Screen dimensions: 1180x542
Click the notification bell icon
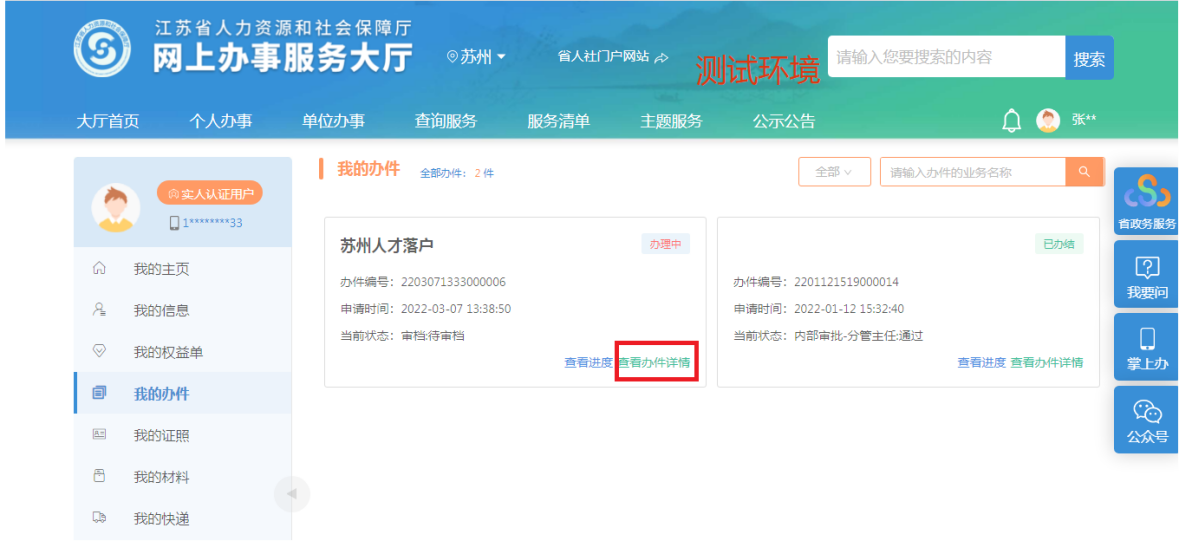pos(1011,121)
